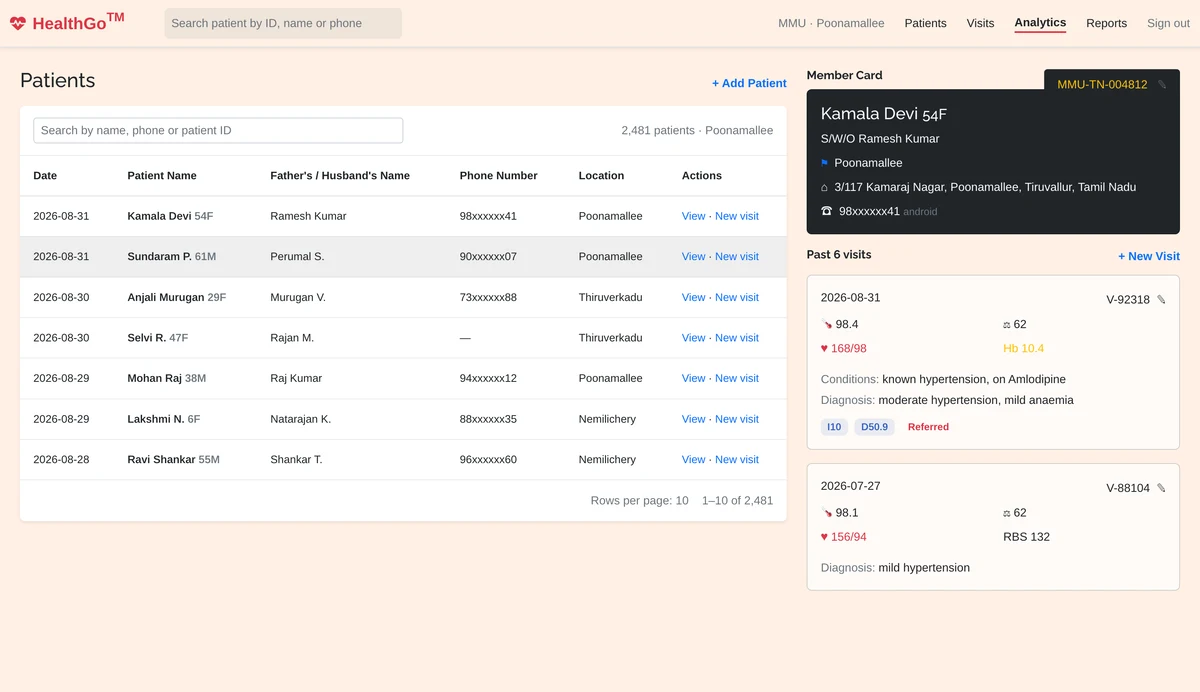Click + New Visit in member panel

point(1149,256)
